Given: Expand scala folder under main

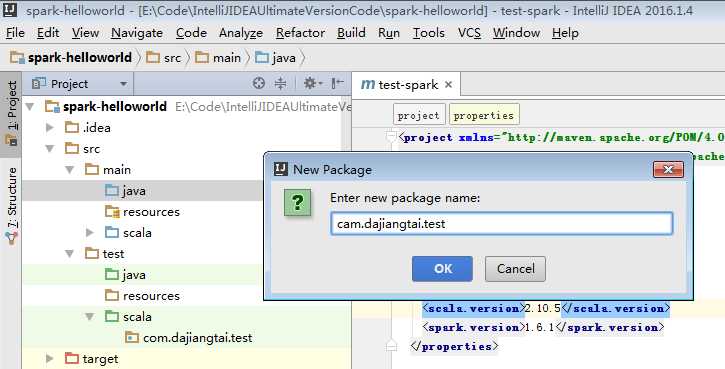Looking at the screenshot, I should (x=90, y=233).
